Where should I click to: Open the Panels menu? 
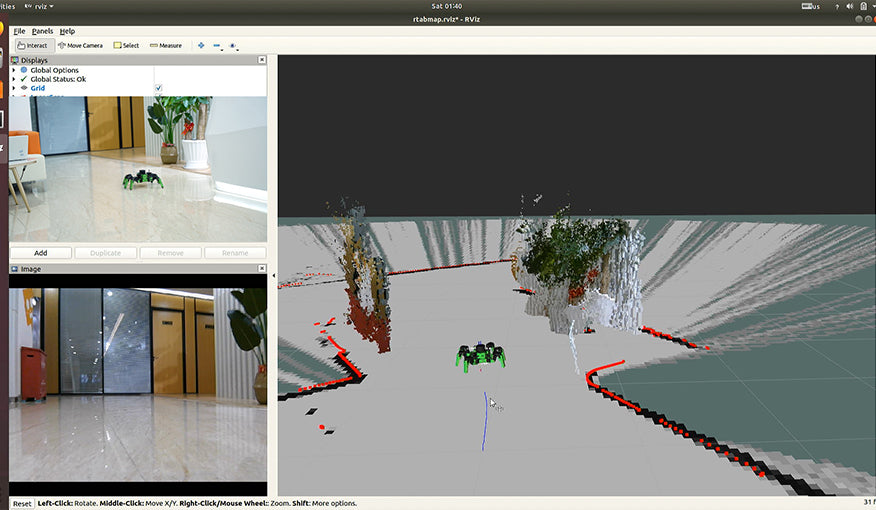point(42,31)
